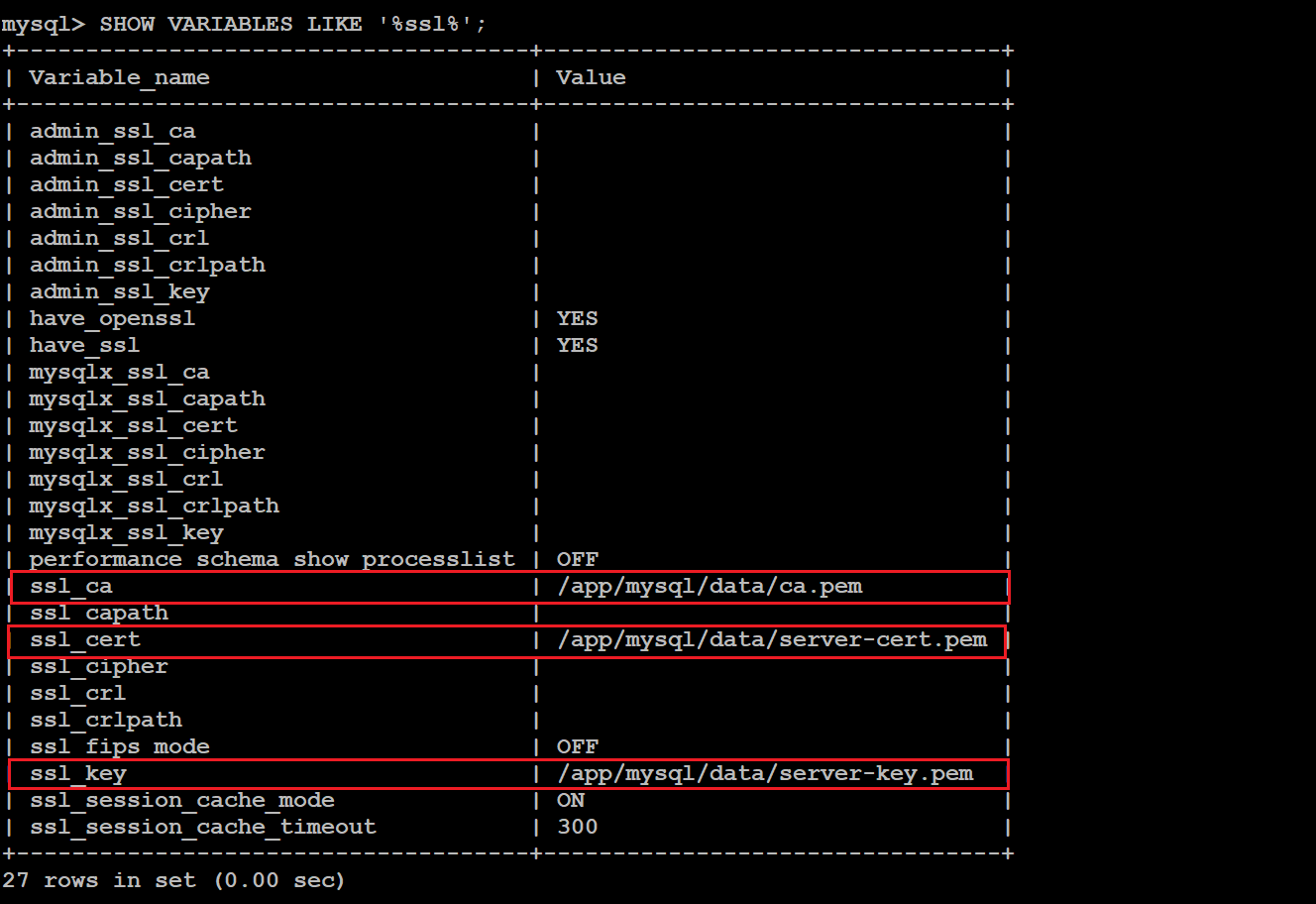Select the admin_ssl_cert variable name
The image size is (1316, 904).
click(x=126, y=184)
